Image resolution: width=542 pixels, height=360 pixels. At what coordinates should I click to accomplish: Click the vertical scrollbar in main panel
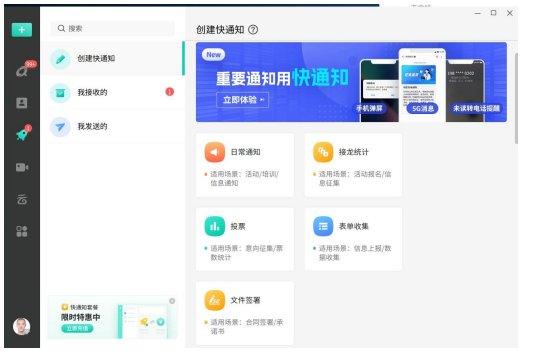516,98
